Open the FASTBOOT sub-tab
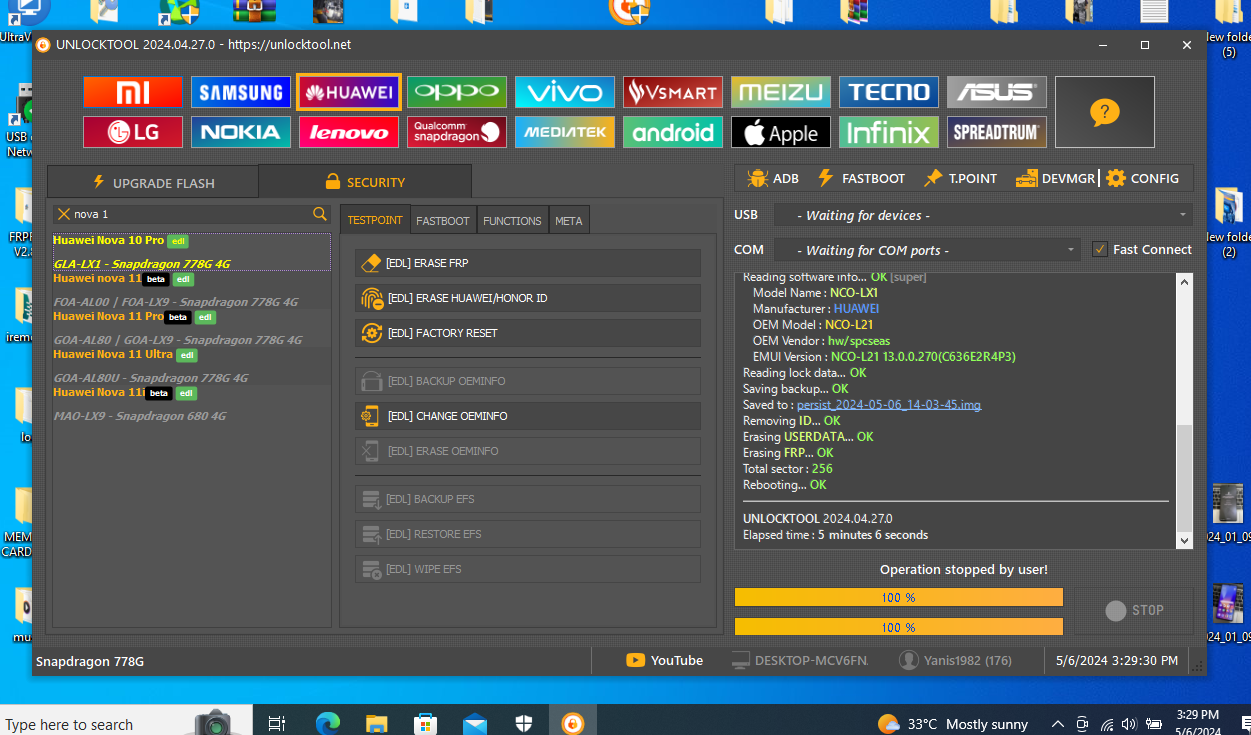The image size is (1251, 735). [443, 220]
